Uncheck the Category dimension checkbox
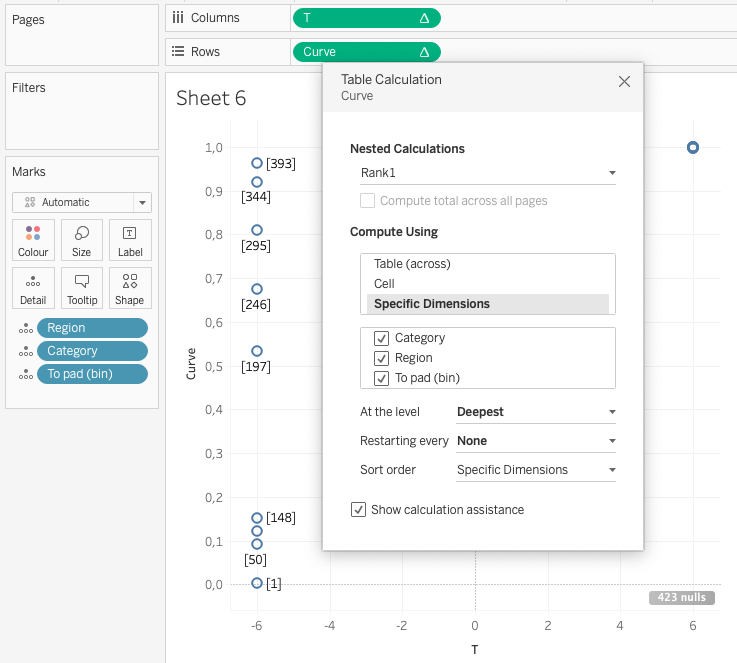This screenshot has height=663, width=737. click(381, 338)
